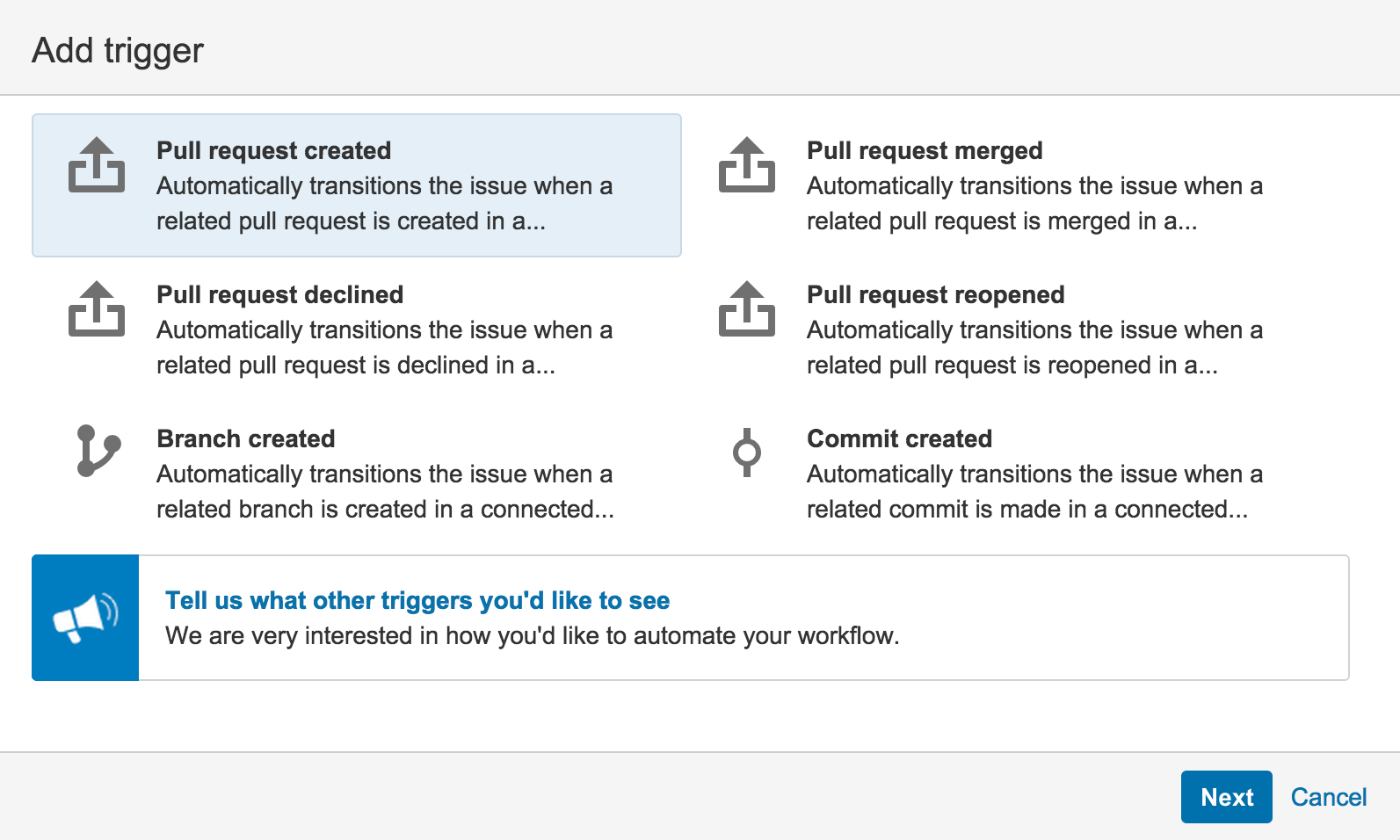Screen dimensions: 1400x840
Task: Cancel the Add trigger dialog
Action: 1328,797
